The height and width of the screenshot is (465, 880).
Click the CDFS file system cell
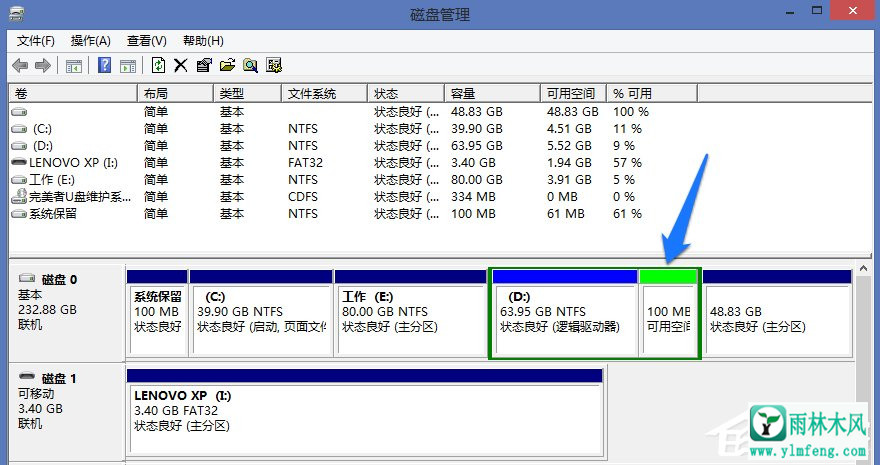pyautogui.click(x=303, y=197)
